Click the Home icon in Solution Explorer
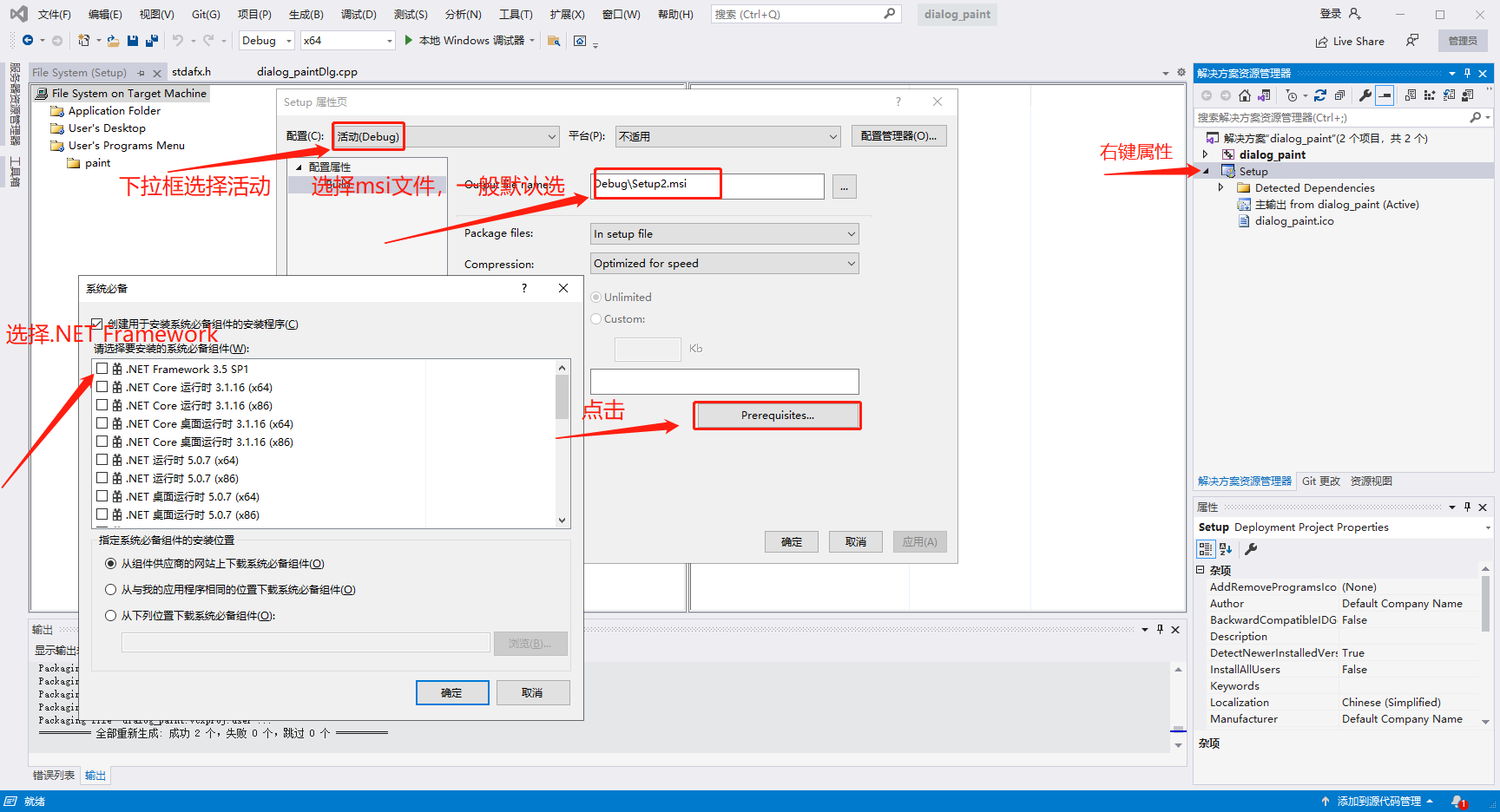The width and height of the screenshot is (1500, 812). pyautogui.click(x=1245, y=95)
